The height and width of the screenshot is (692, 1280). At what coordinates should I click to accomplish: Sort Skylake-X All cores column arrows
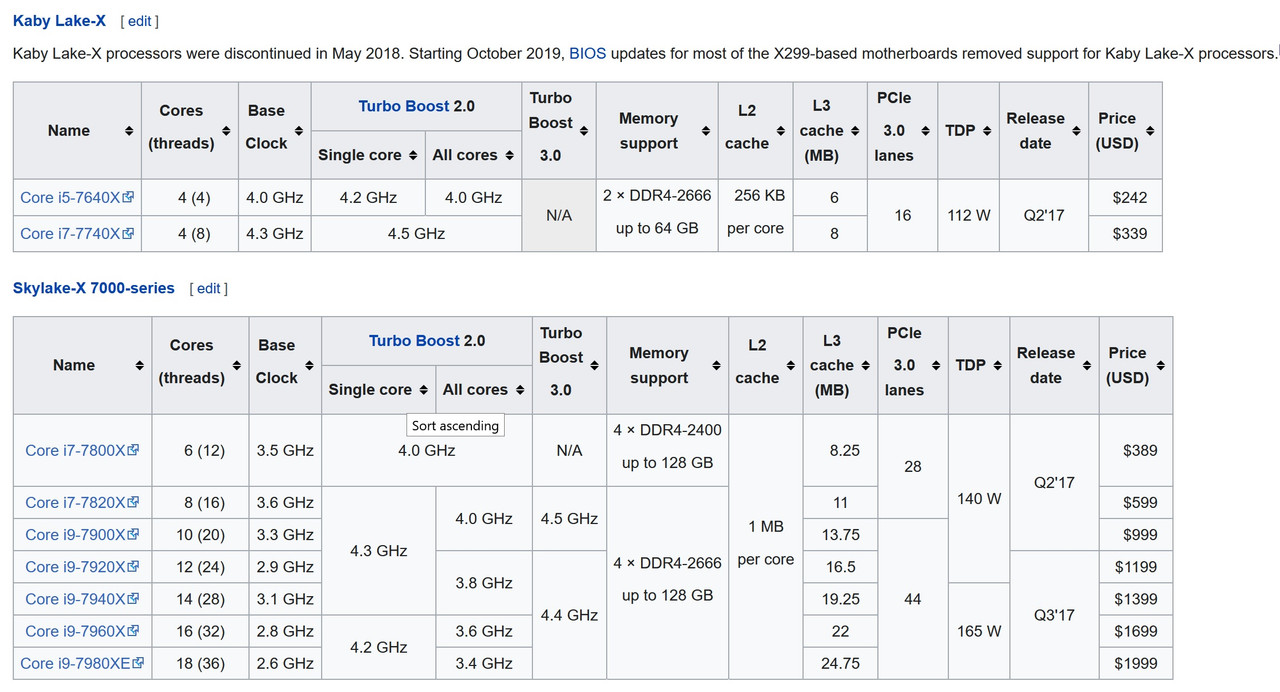[520, 390]
